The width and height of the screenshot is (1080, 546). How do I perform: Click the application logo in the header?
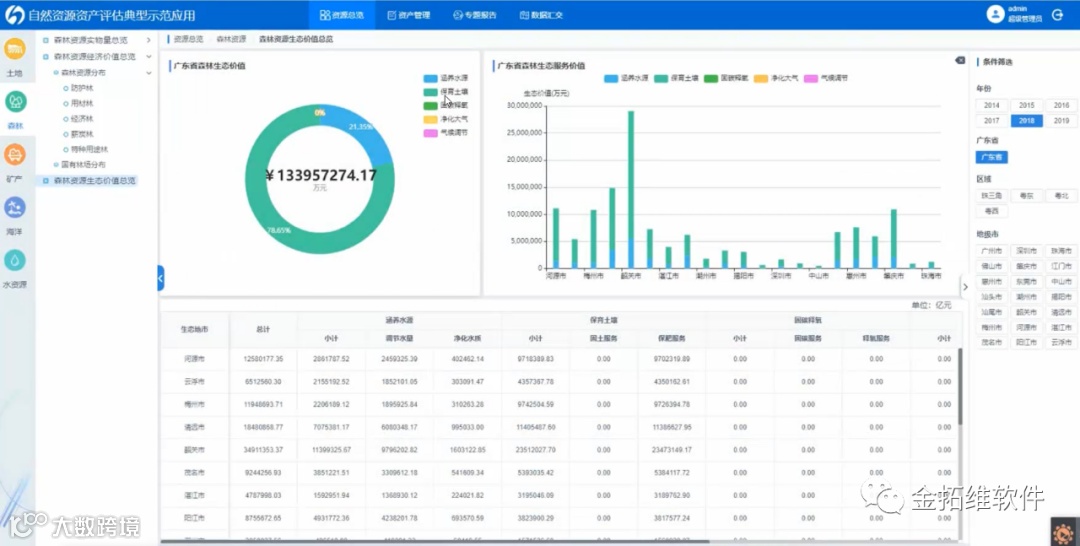coord(14,15)
